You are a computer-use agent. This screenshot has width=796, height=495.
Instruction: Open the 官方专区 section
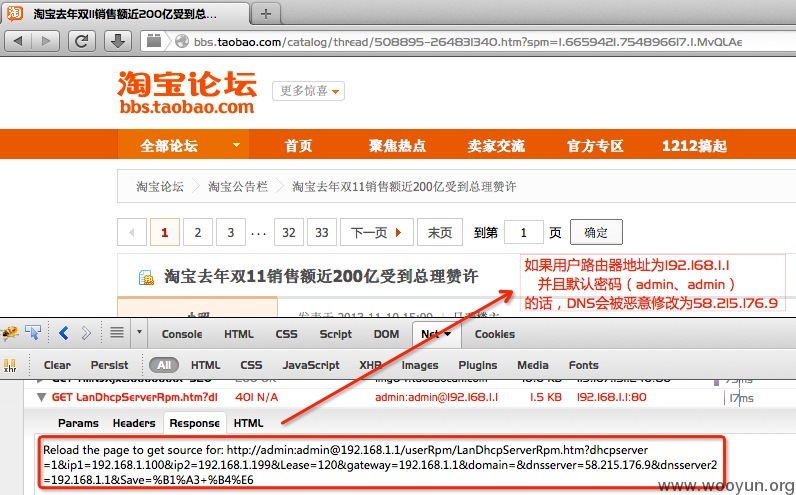tap(595, 146)
